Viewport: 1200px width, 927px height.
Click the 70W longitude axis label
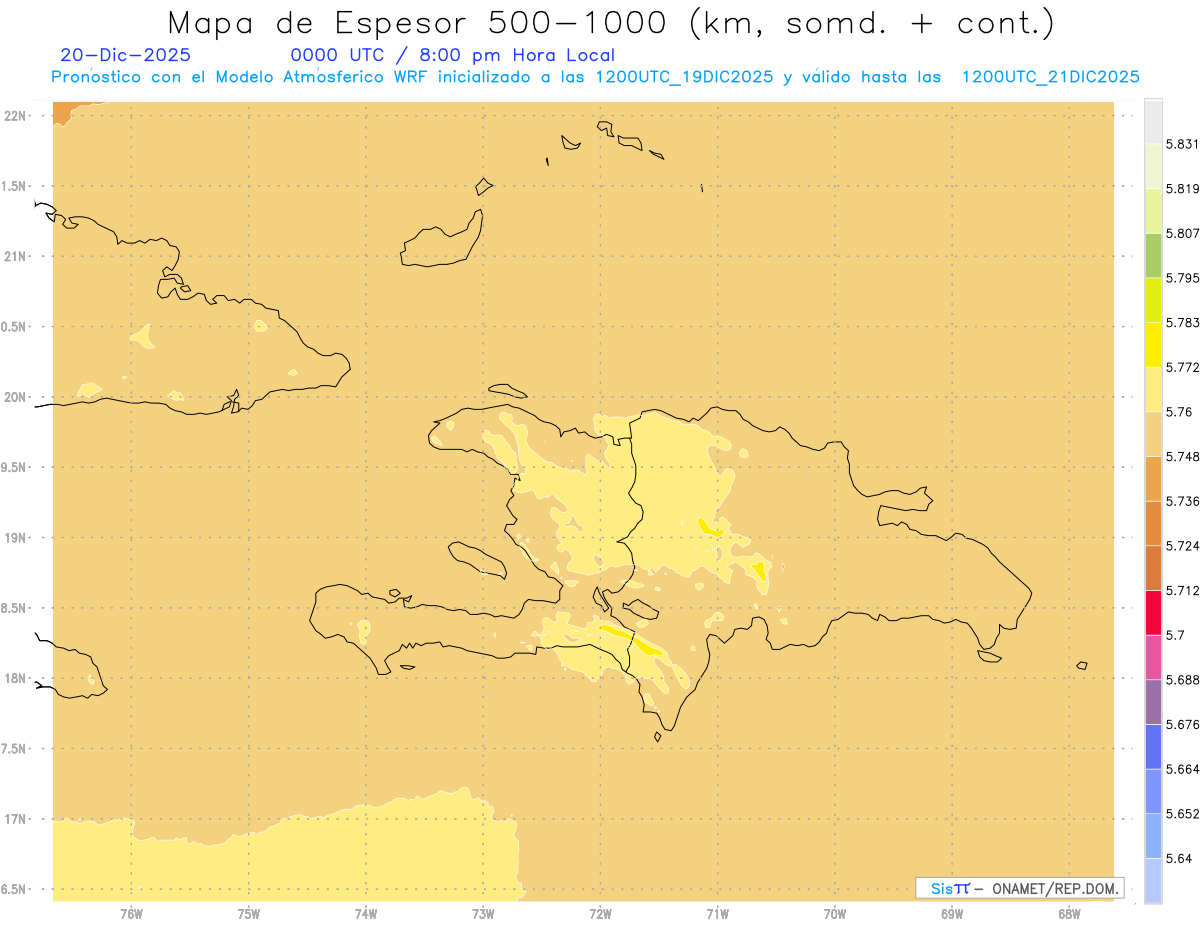[835, 913]
